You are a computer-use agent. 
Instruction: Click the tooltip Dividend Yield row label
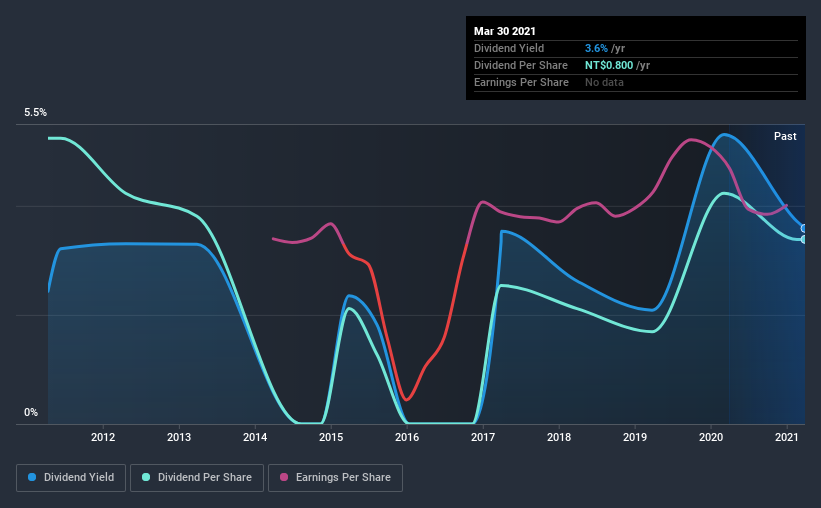[509, 48]
